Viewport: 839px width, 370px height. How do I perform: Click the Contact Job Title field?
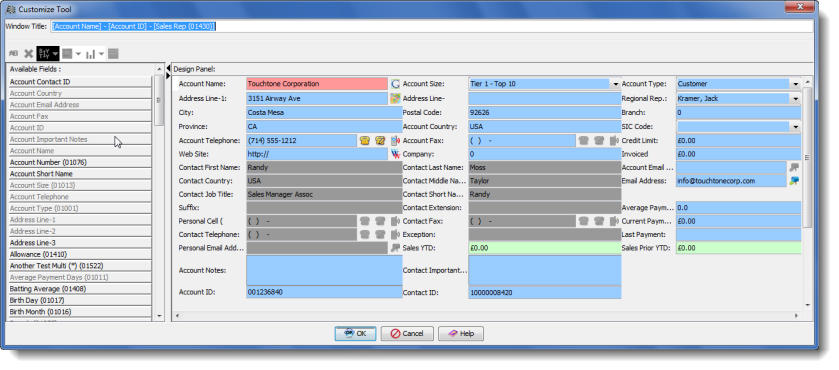pos(324,194)
